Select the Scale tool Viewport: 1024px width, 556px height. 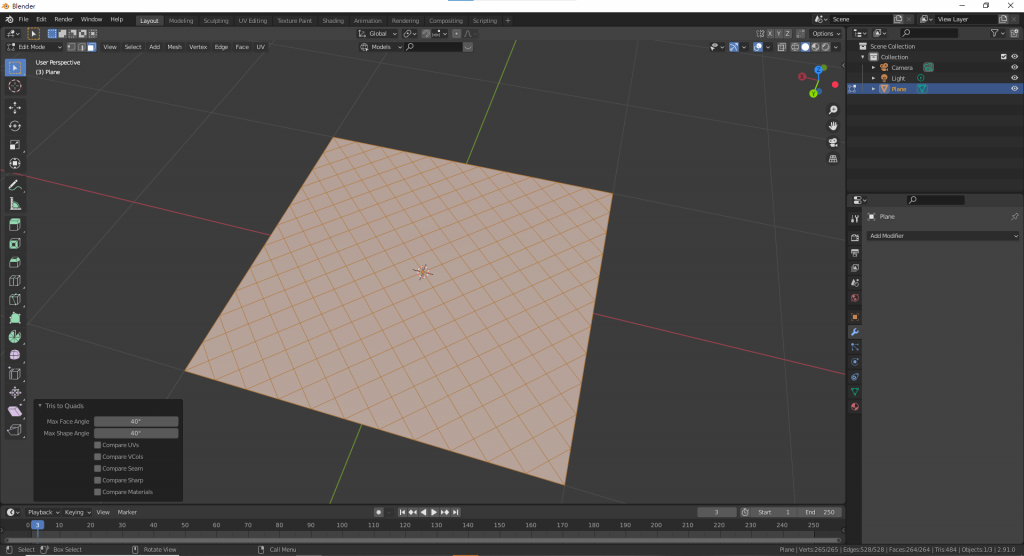15,145
